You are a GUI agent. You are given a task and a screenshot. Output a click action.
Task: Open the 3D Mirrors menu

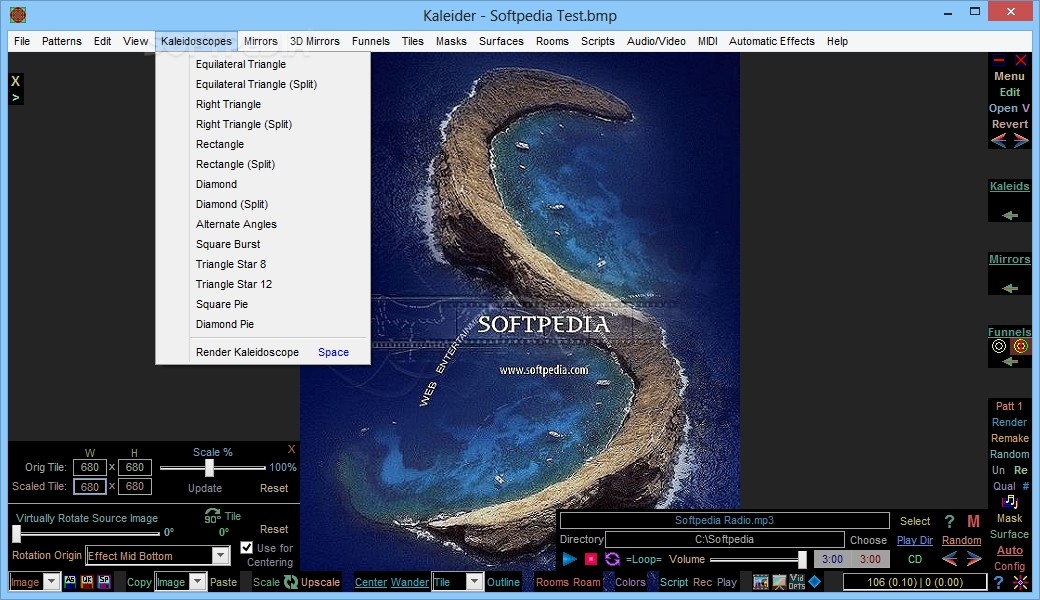tap(314, 41)
